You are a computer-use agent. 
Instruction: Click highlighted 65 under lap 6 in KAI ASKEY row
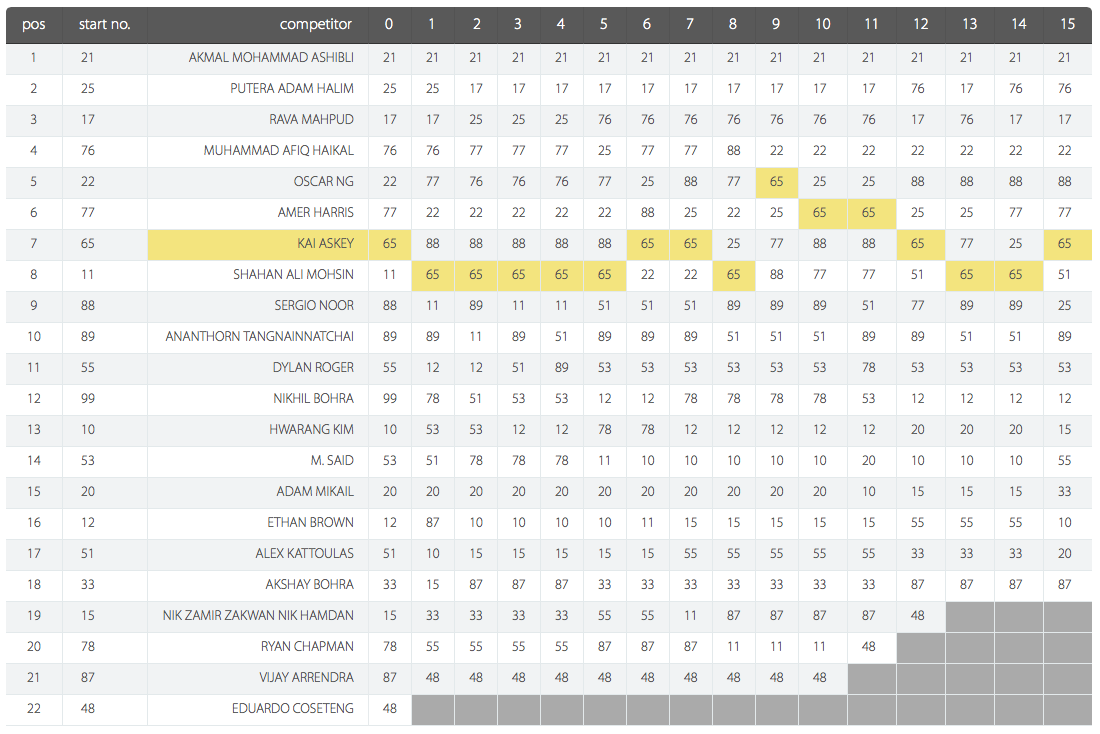point(647,243)
